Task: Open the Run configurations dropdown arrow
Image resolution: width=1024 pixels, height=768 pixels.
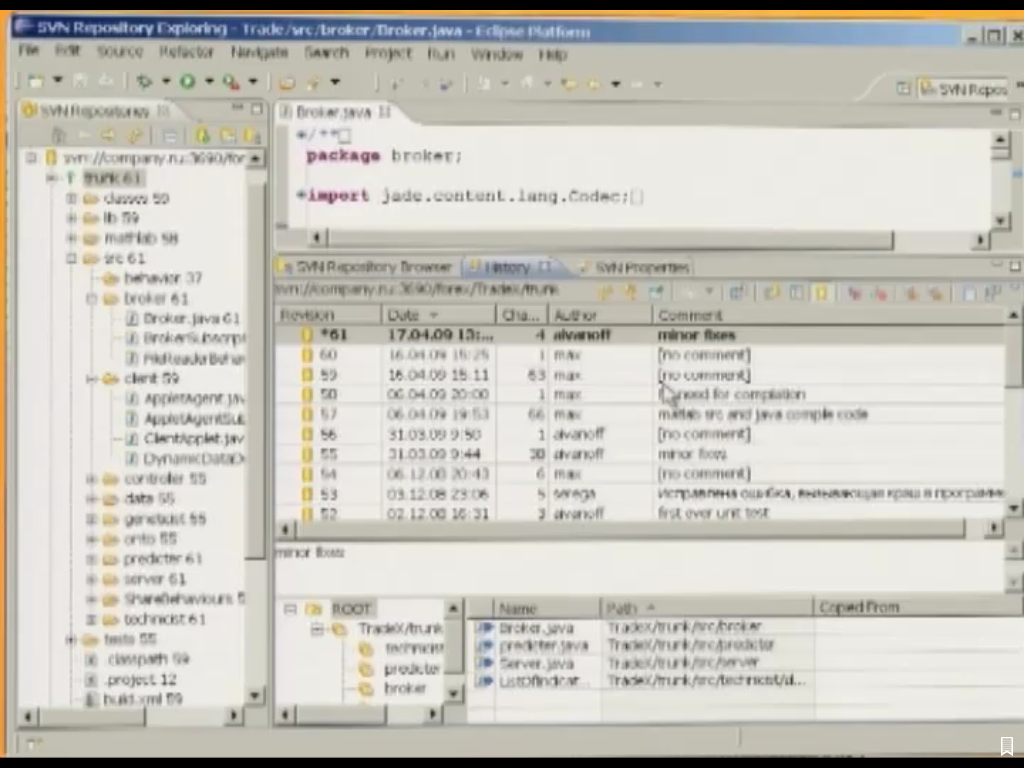Action: 209,82
